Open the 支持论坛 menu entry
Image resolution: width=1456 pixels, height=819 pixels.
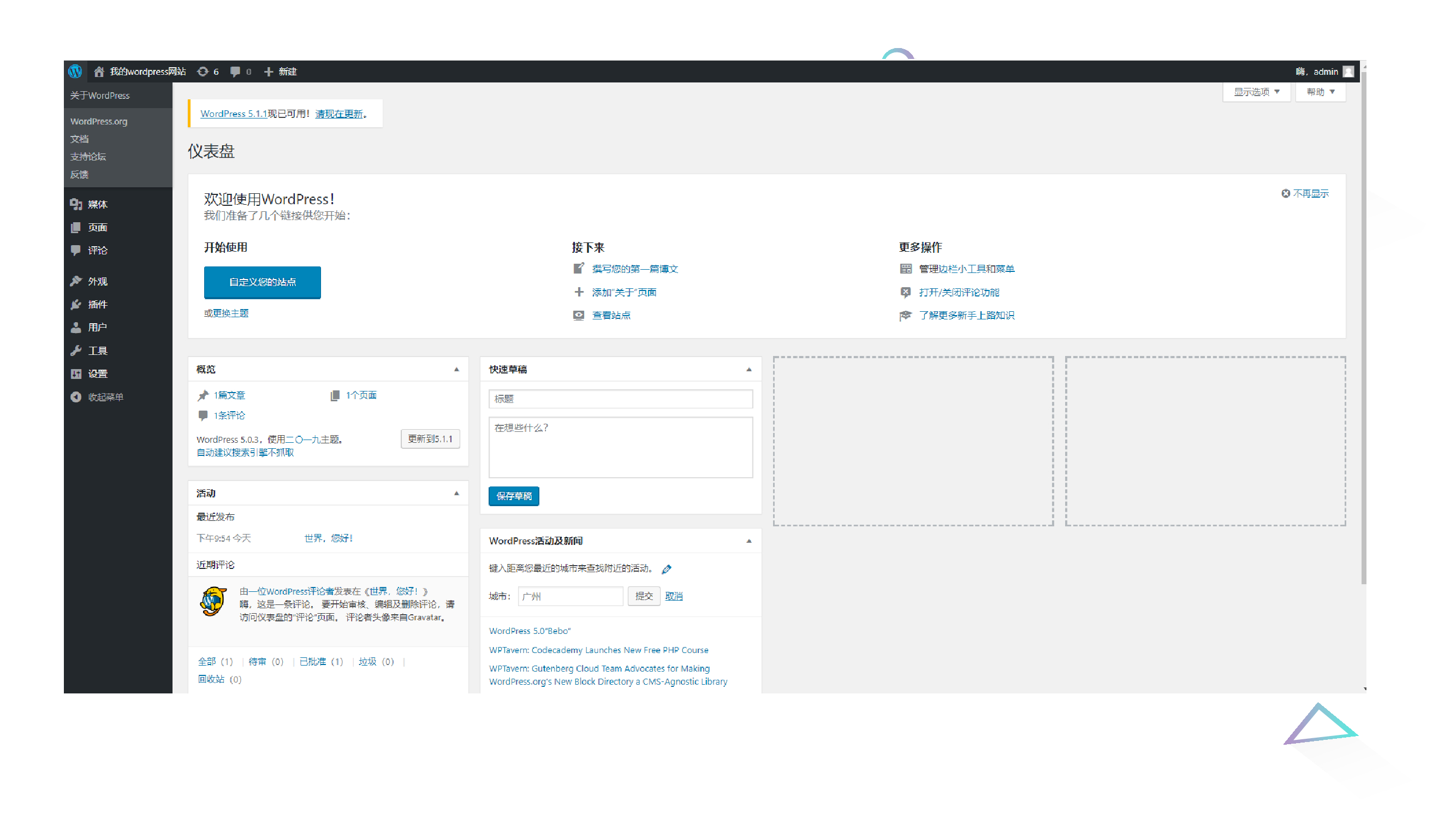click(x=87, y=156)
